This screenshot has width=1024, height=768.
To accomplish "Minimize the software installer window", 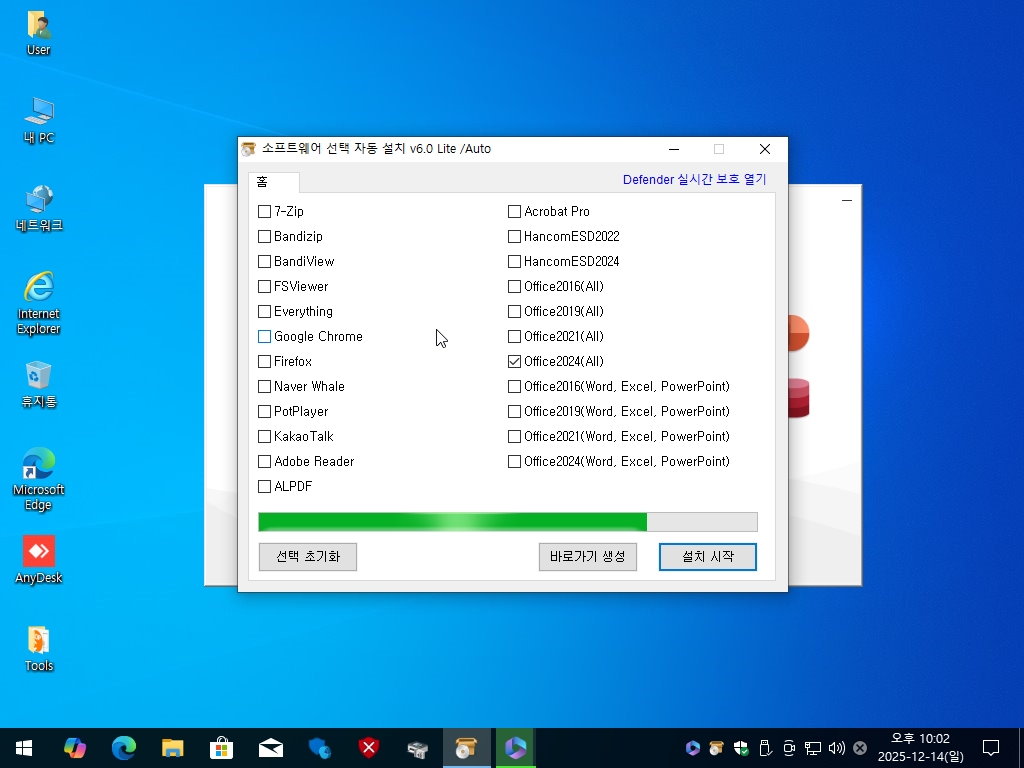I will click(x=674, y=150).
